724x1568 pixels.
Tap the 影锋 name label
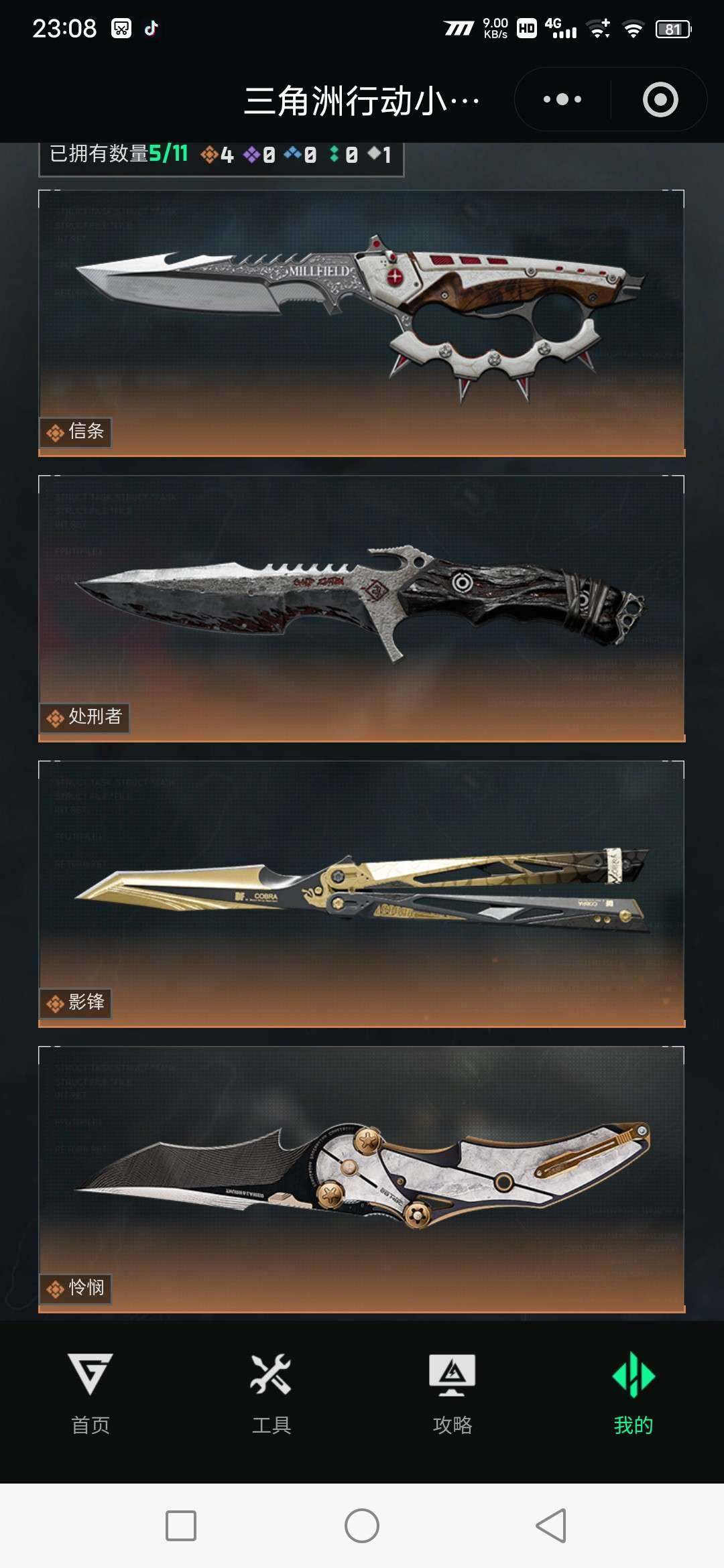click(x=86, y=1002)
